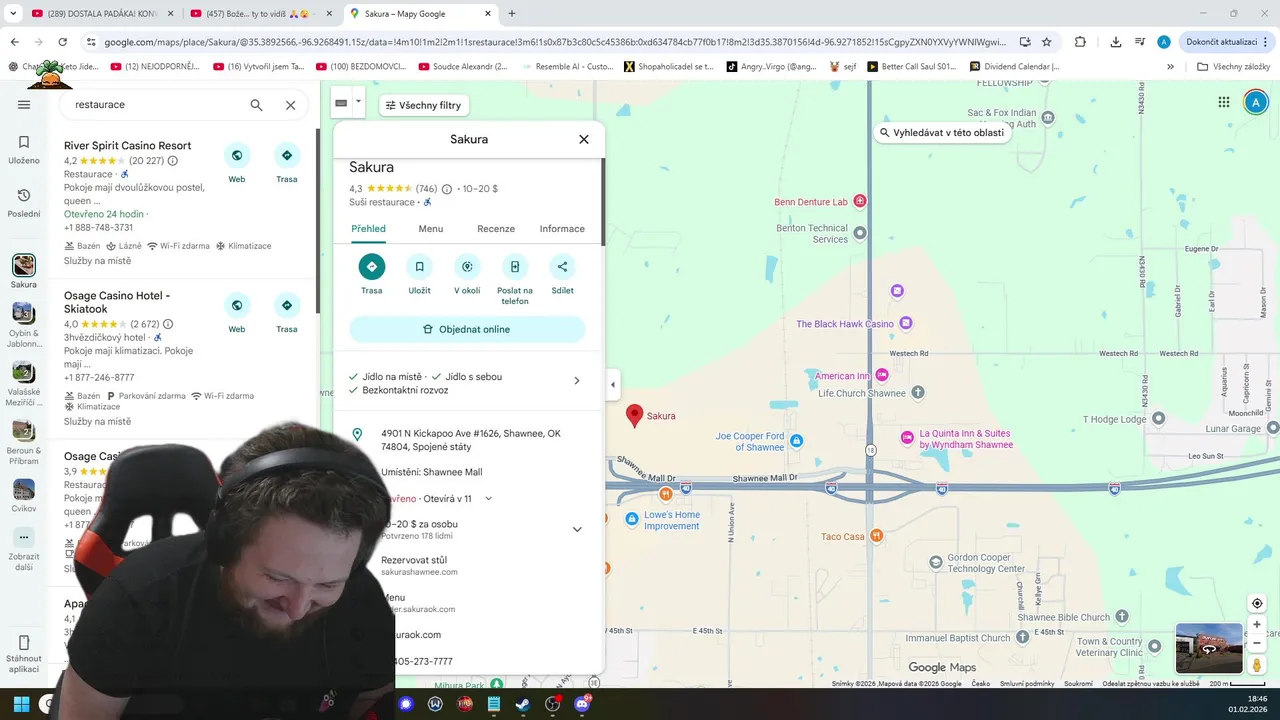1280x720 pixels.
Task: Click Trasa directions button in Sakura panel
Action: [x=372, y=267]
